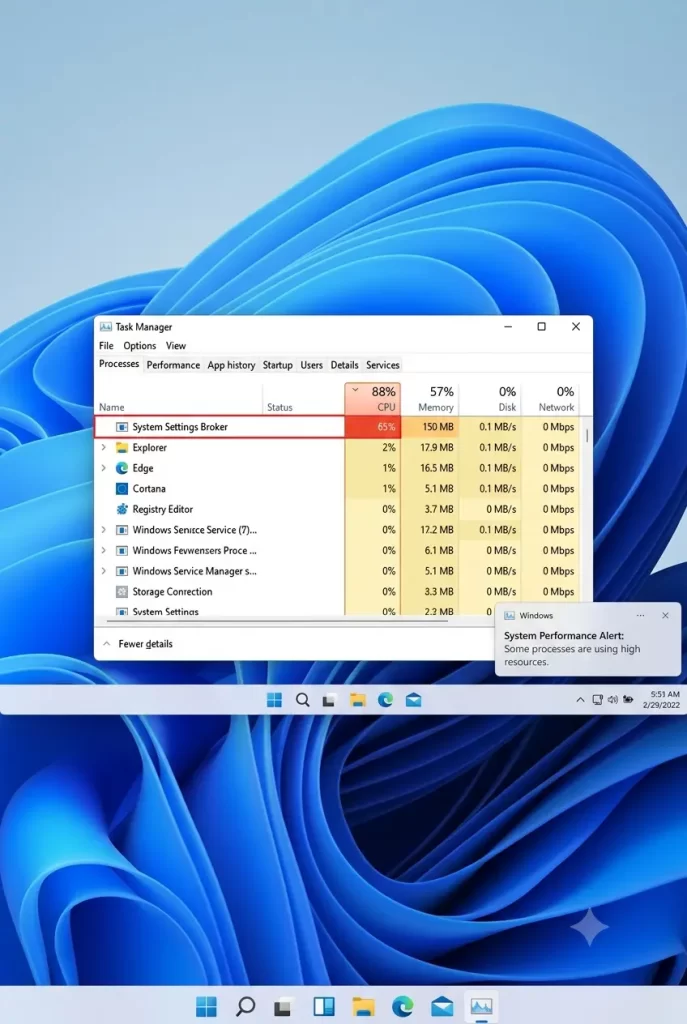This screenshot has width=687, height=1024.
Task: Open File Explorer on the taskbar showing the clock
Action: (x=357, y=700)
